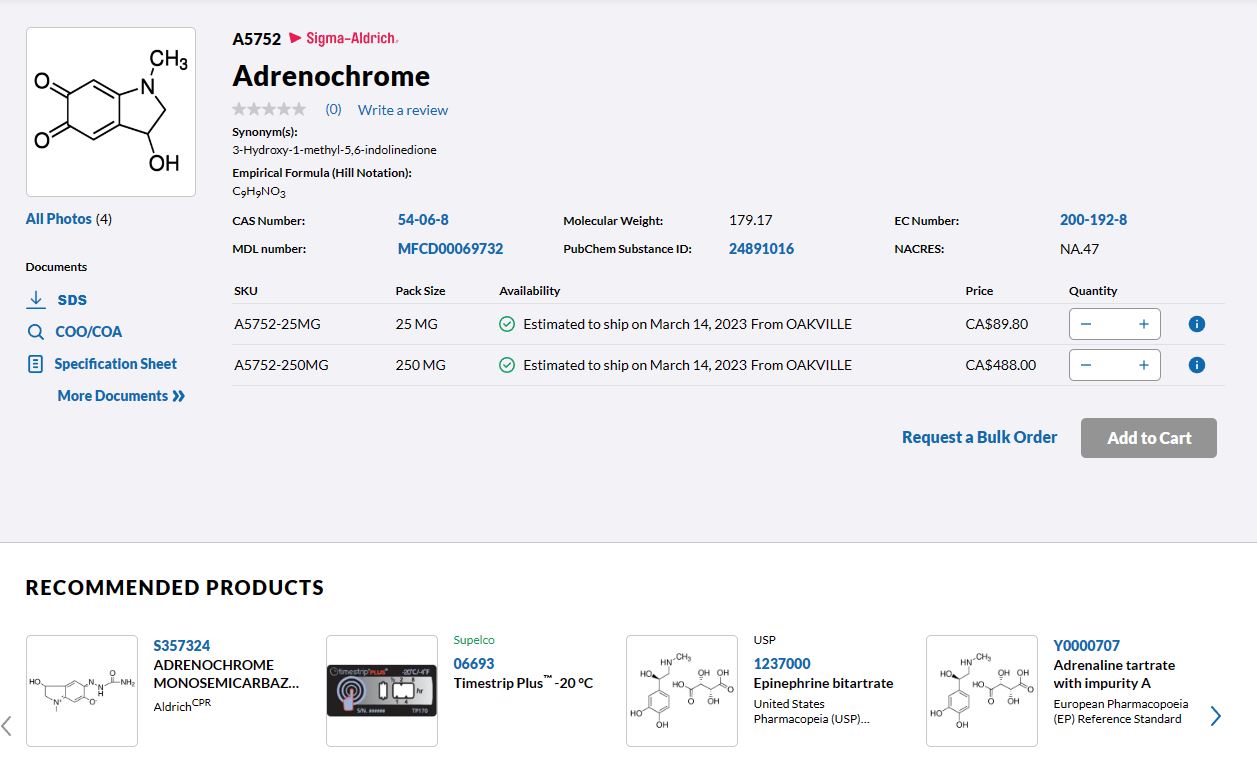Click the Supelco brand label
Image resolution: width=1257 pixels, height=763 pixels.
474,640
